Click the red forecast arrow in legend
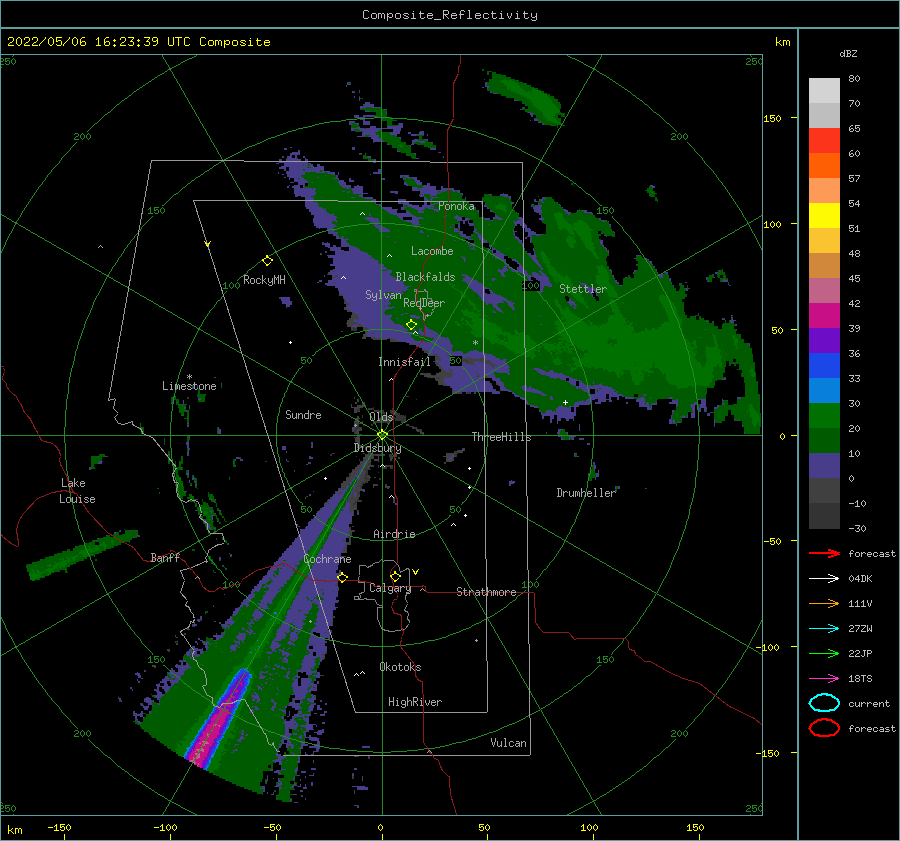This screenshot has width=900, height=841. [x=824, y=553]
